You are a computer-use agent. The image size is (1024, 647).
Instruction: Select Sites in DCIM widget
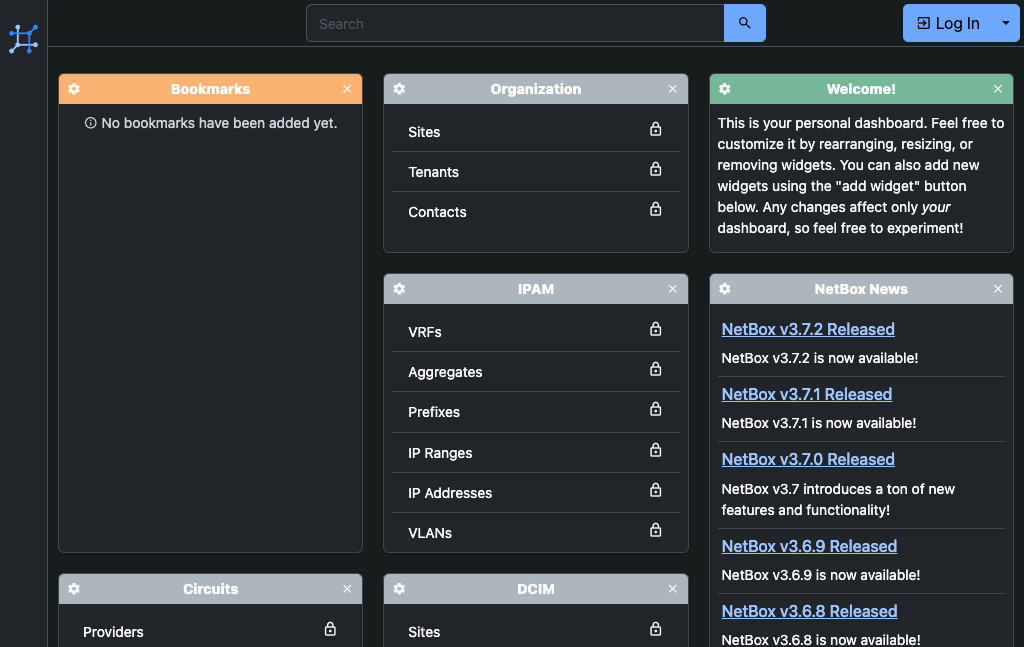pyautogui.click(x=424, y=632)
